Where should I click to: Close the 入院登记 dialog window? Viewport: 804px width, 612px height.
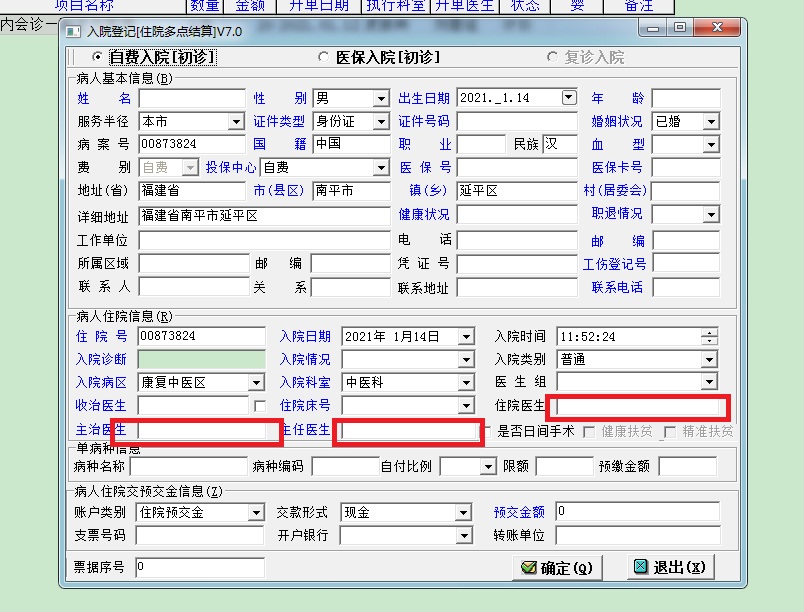tap(717, 27)
